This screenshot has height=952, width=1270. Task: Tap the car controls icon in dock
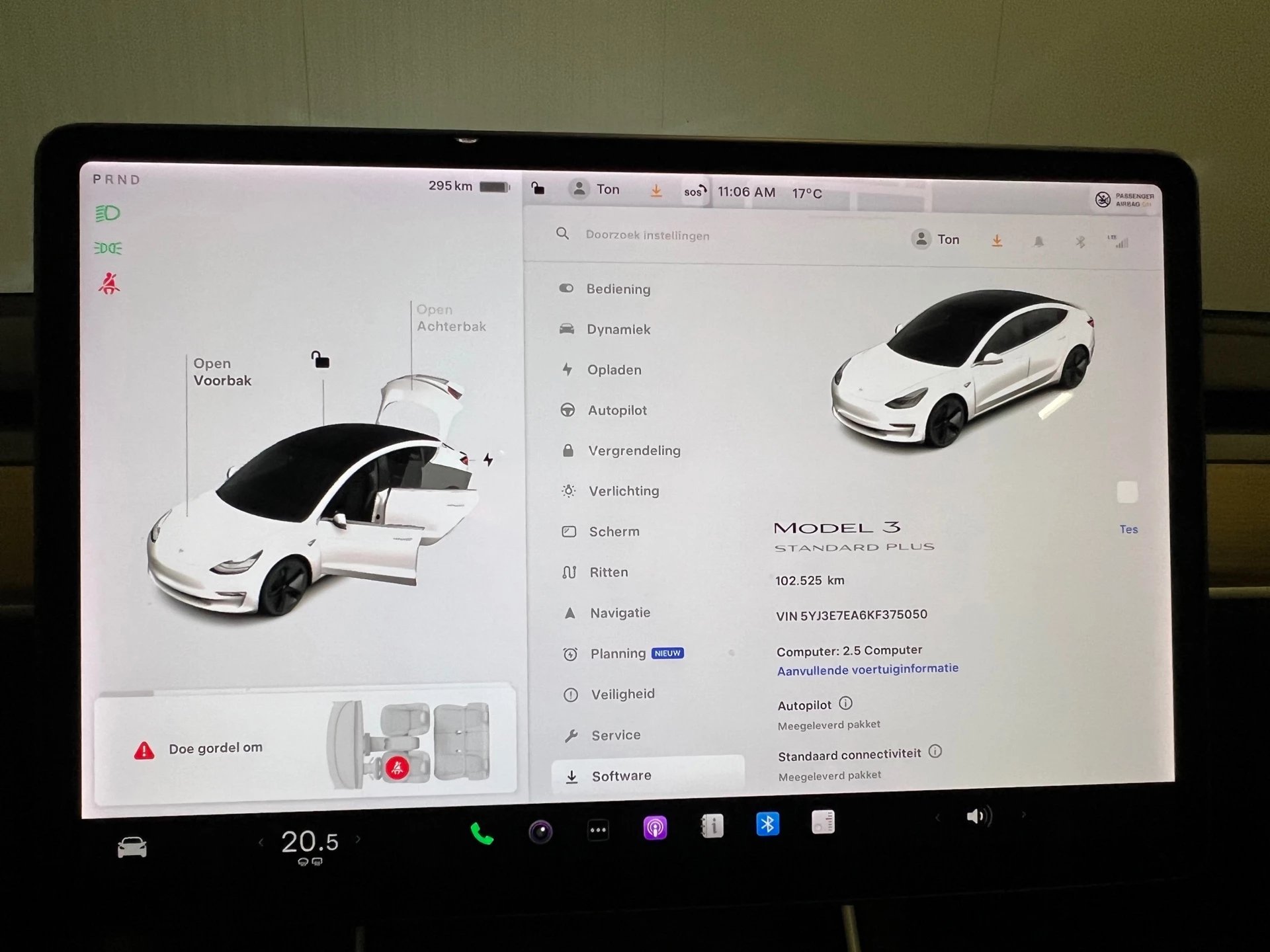[x=132, y=847]
